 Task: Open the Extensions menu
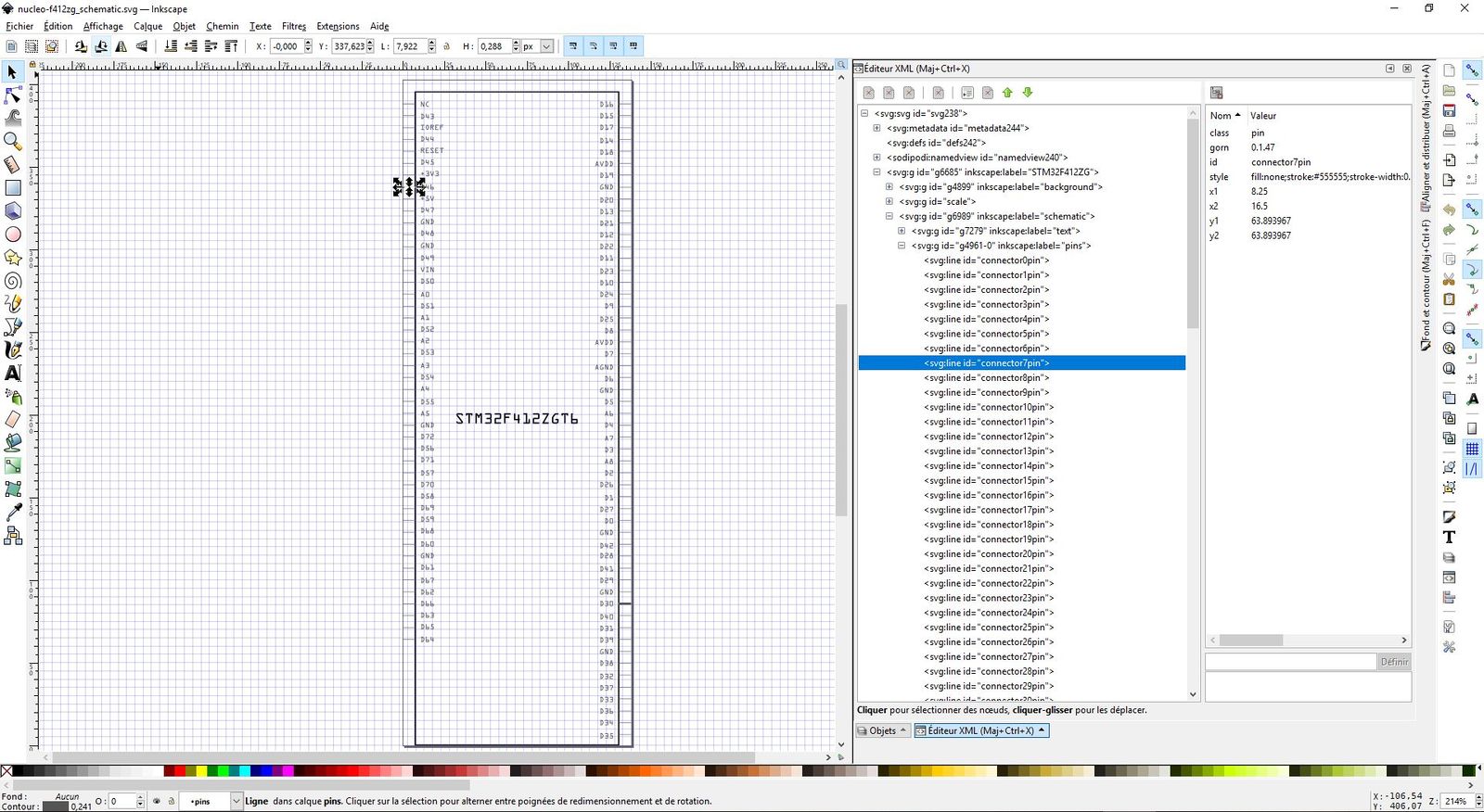click(x=338, y=26)
